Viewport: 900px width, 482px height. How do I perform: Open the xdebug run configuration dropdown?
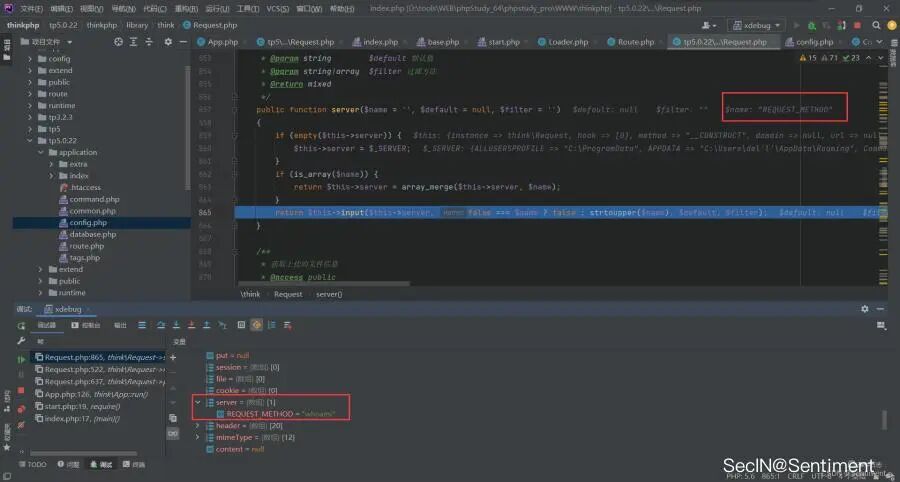click(x=756, y=25)
